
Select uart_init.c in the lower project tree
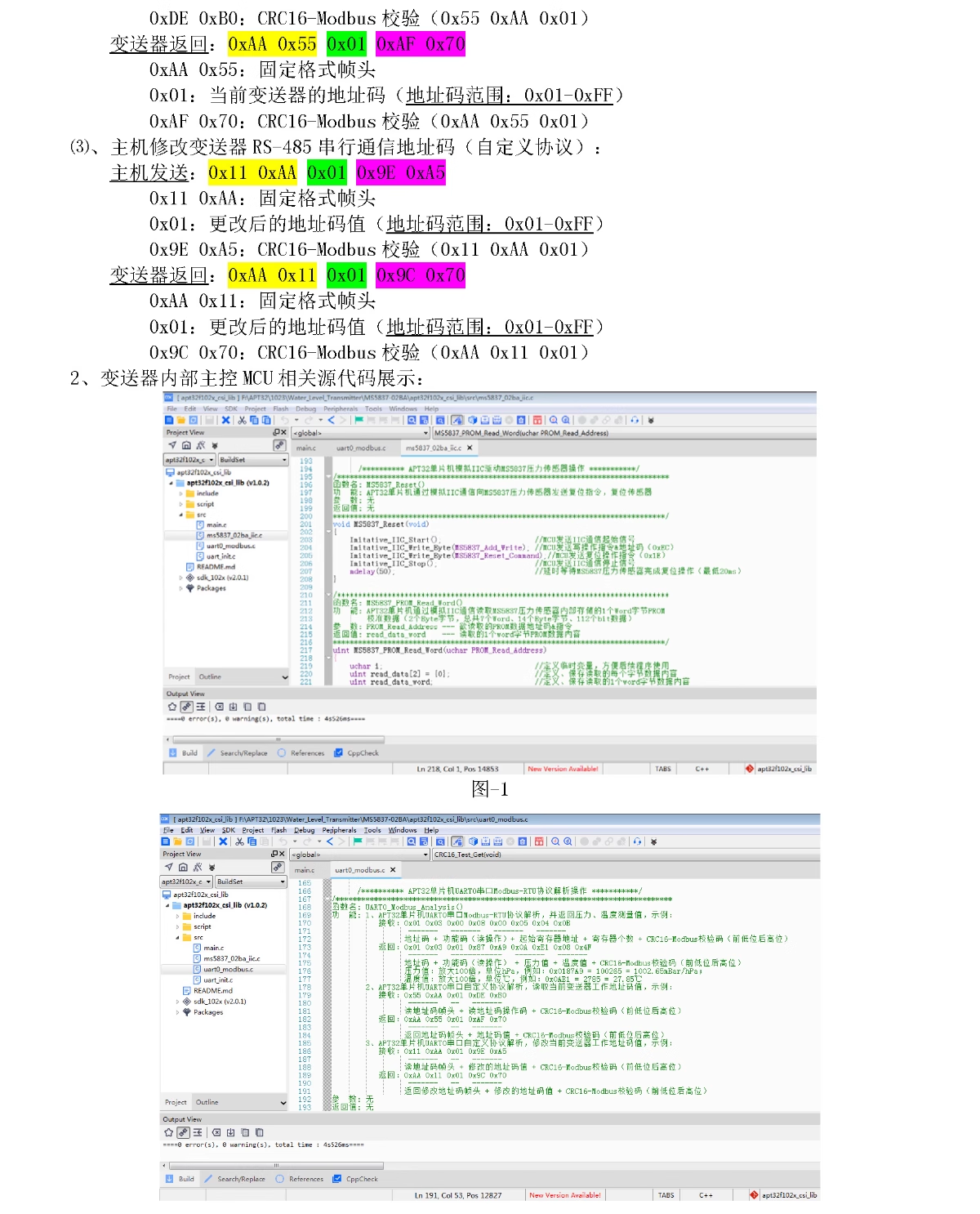click(x=217, y=980)
